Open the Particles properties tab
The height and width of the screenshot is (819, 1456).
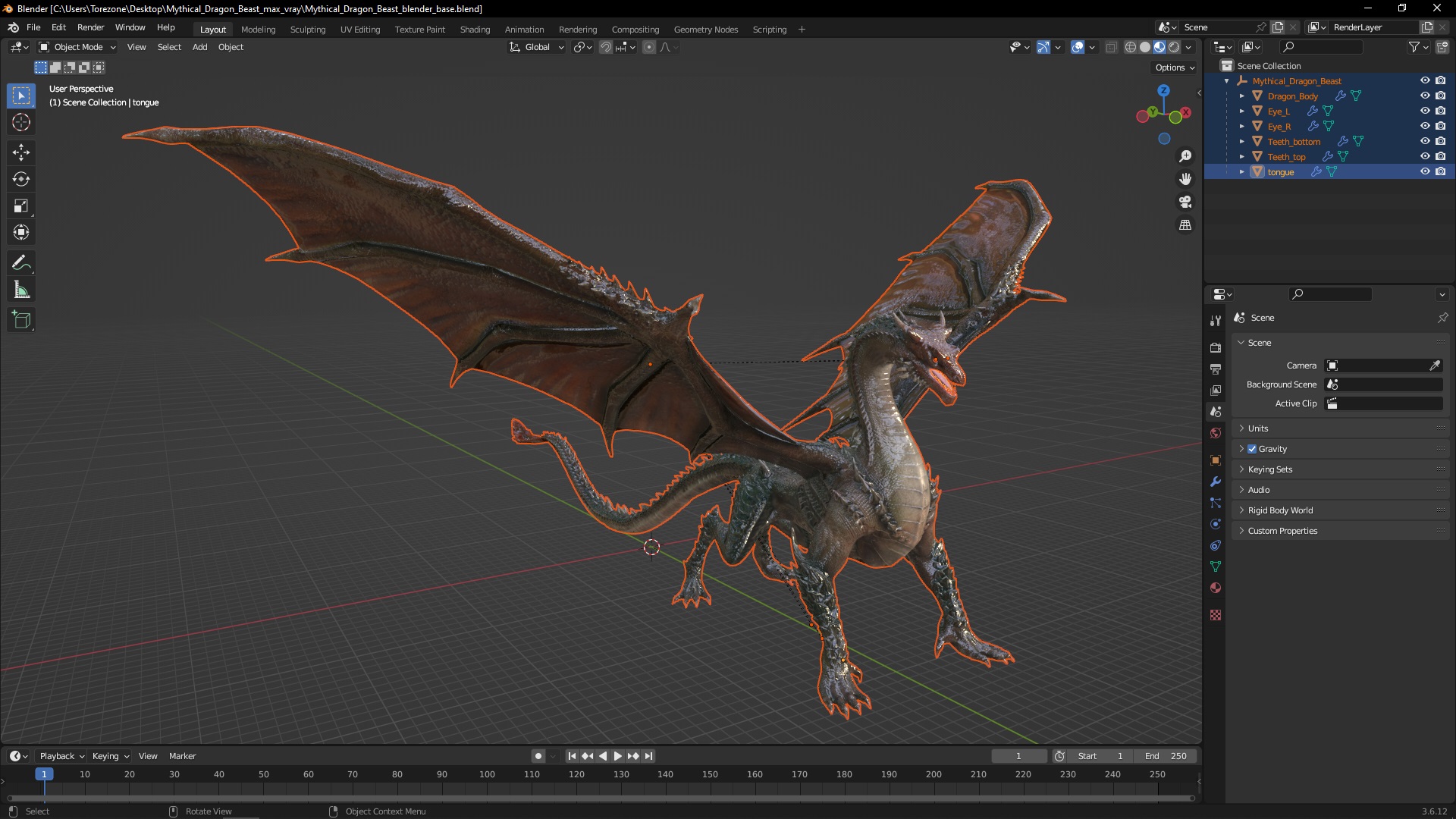pos(1216,503)
